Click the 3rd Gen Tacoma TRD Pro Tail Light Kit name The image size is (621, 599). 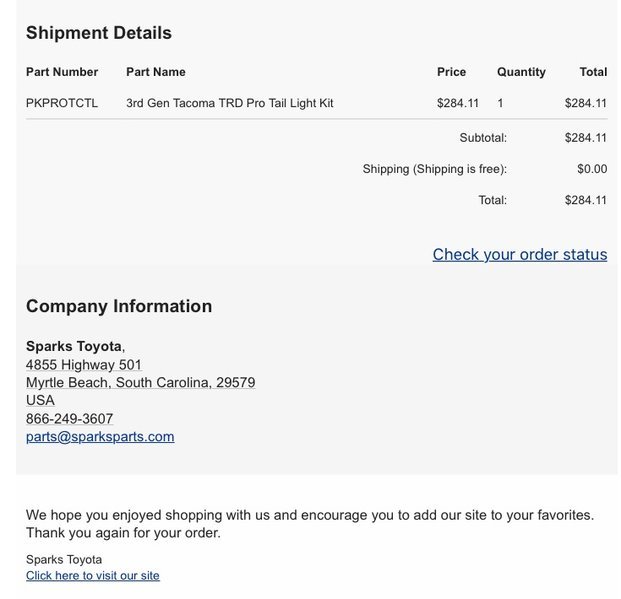coord(230,103)
